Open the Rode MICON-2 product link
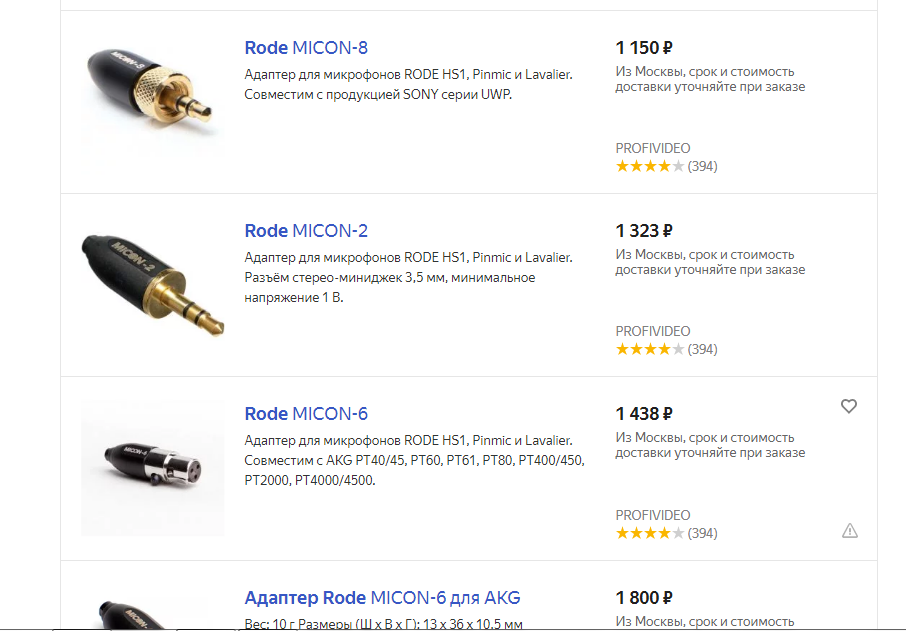Screen dimensions: 906x631 click(306, 231)
